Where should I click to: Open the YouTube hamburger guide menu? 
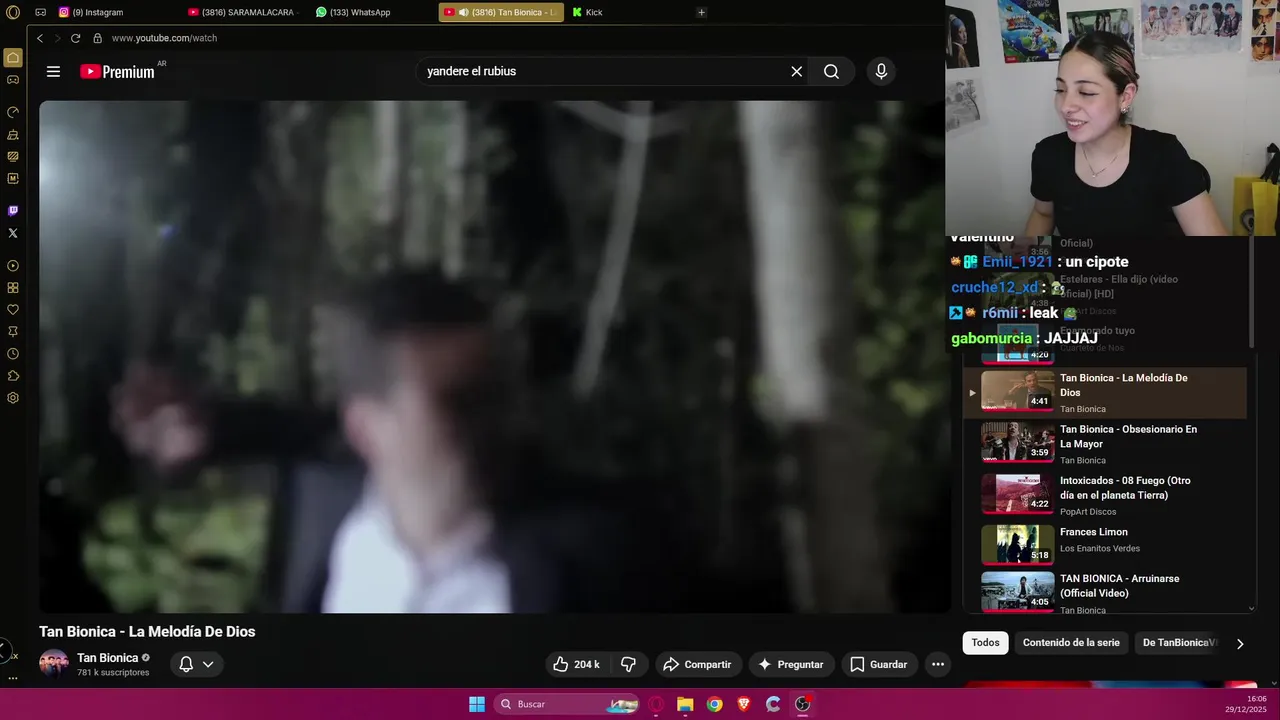tap(53, 71)
